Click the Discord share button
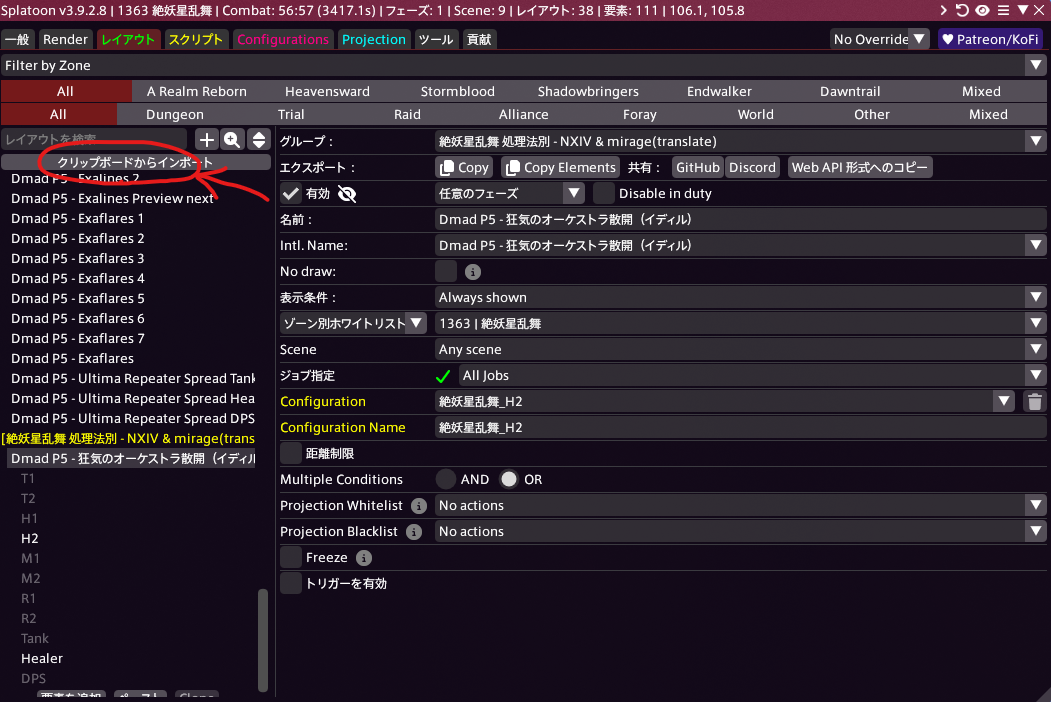The height and width of the screenshot is (702, 1051). pos(752,168)
